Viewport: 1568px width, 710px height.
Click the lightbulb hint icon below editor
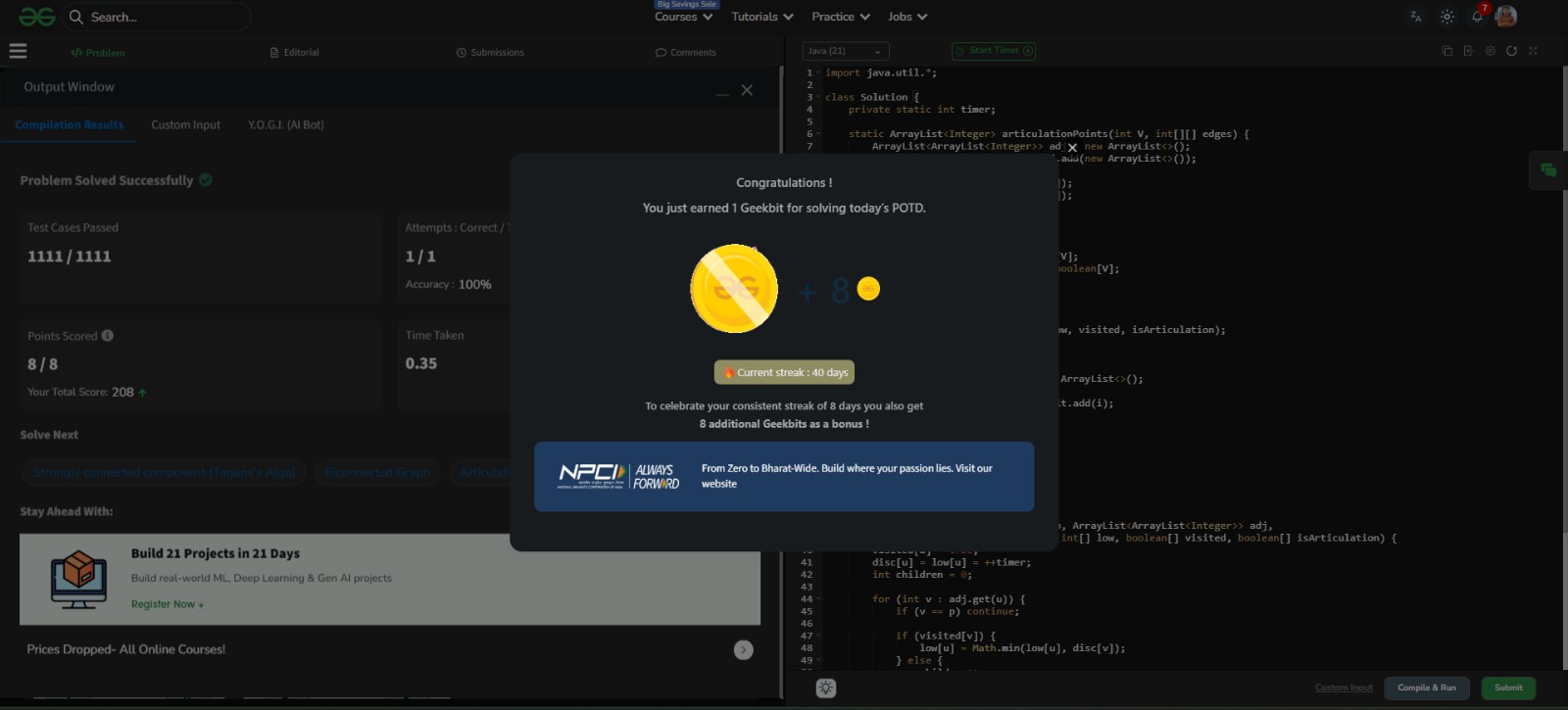826,688
